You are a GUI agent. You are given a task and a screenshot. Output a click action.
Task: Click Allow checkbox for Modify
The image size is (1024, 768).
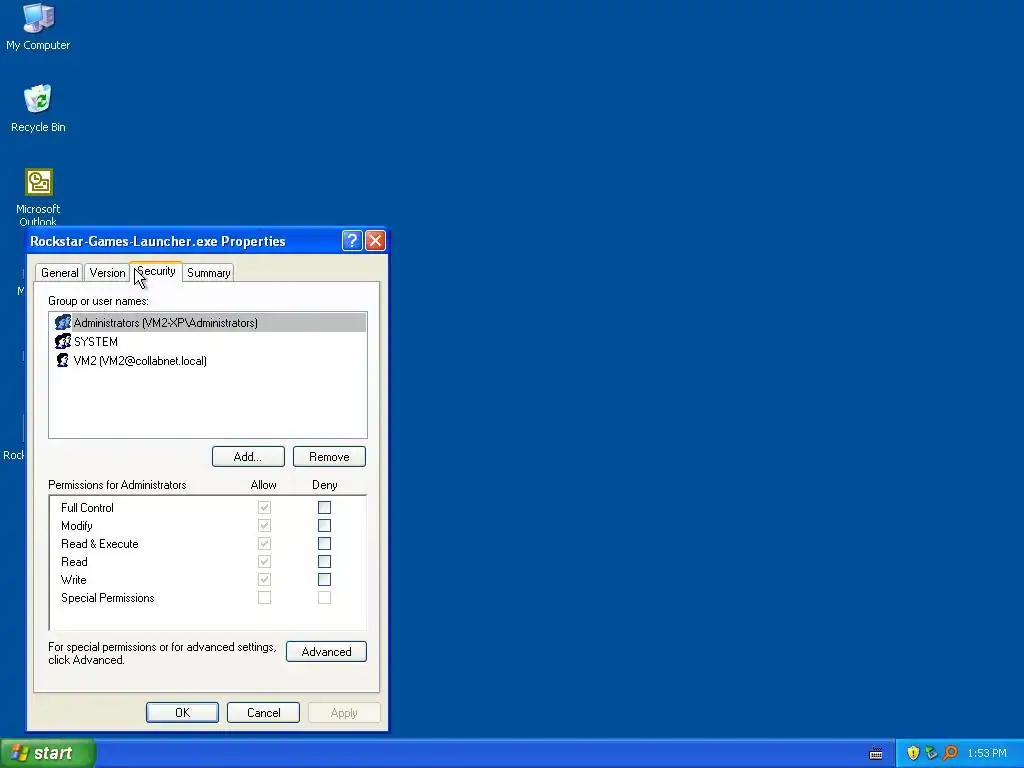coord(264,526)
